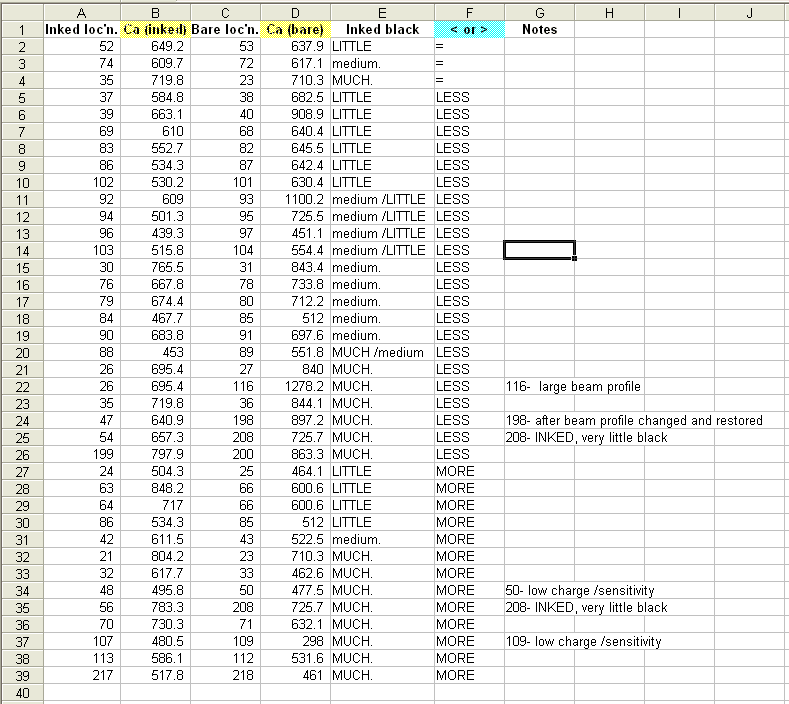
Task: Select the "109- low charge /sensitivity" note cell
Action: click(x=584, y=641)
